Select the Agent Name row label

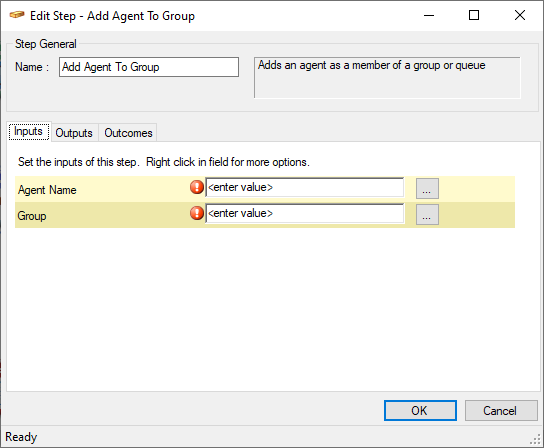click(x=47, y=190)
